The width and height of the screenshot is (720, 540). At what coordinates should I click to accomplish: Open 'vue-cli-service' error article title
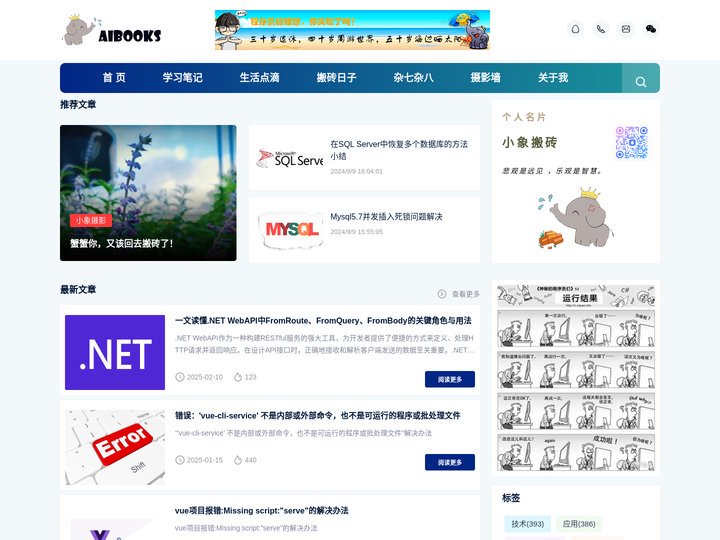[x=317, y=416]
